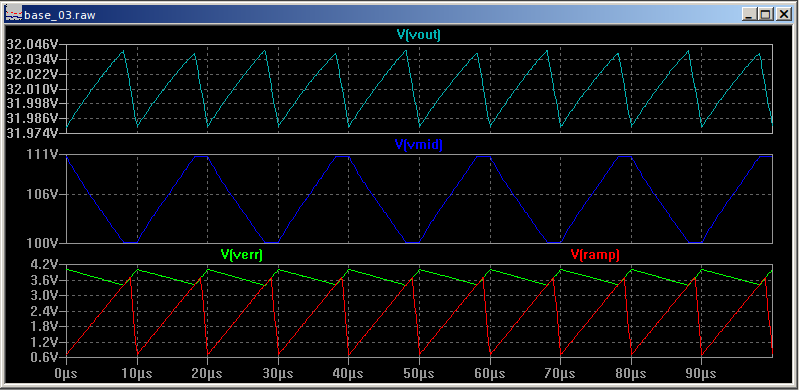Select the V(verr) trace label
799x390 pixels.
point(242,254)
